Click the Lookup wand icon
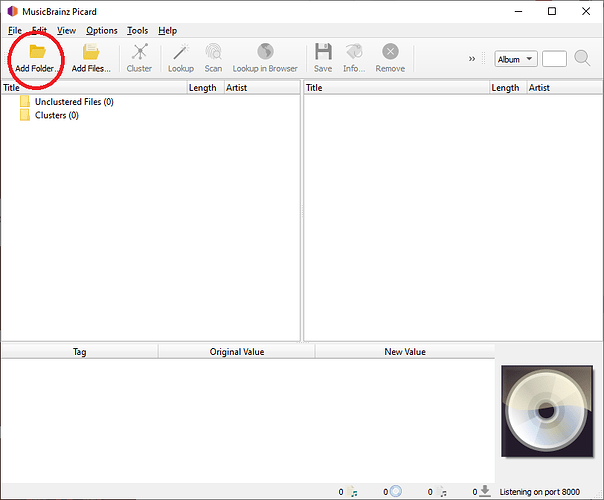 pyautogui.click(x=181, y=52)
